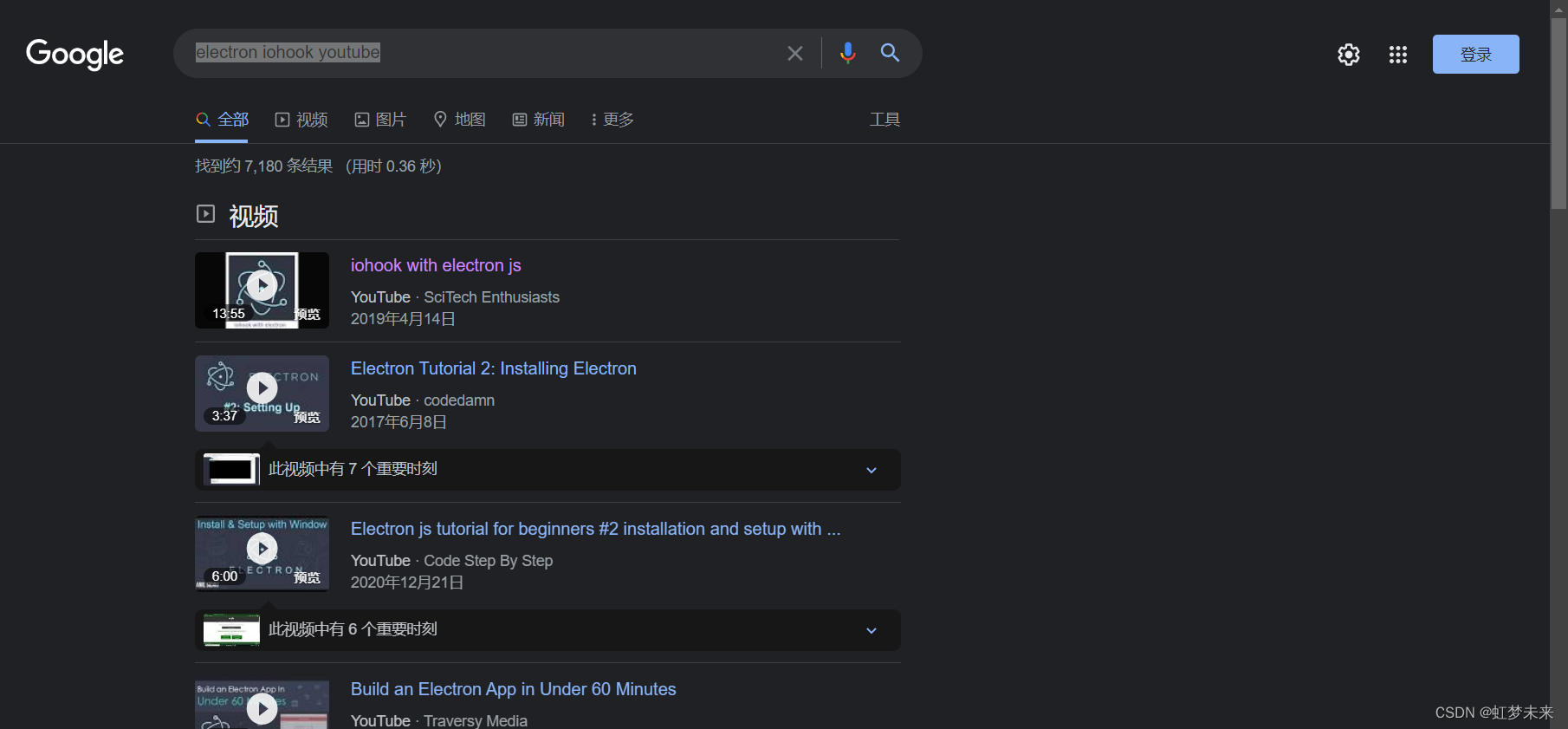Expand the 7 个重要时刻 key moments chevron
Viewport: 1568px width, 729px height.
pyautogui.click(x=871, y=470)
